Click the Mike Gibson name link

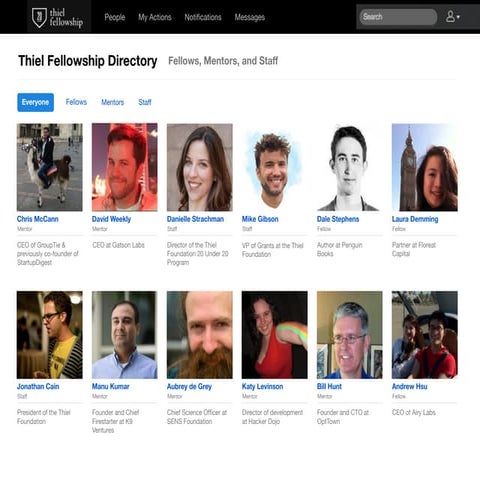[x=260, y=219]
